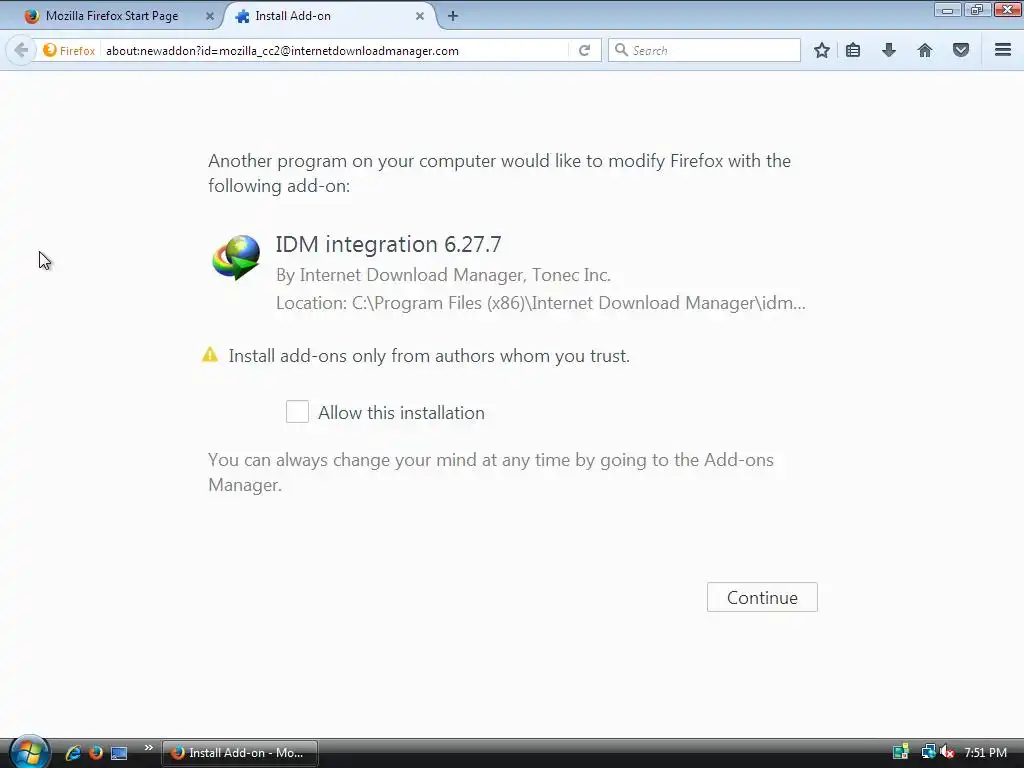Image resolution: width=1024 pixels, height=768 pixels.
Task: Click the 7:51 PM clock
Action: point(985,753)
